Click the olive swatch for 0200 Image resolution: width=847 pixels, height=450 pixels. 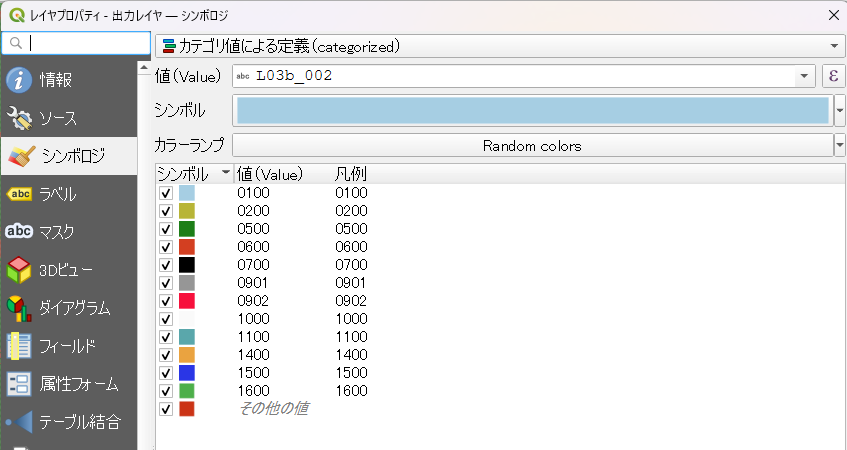click(x=187, y=211)
